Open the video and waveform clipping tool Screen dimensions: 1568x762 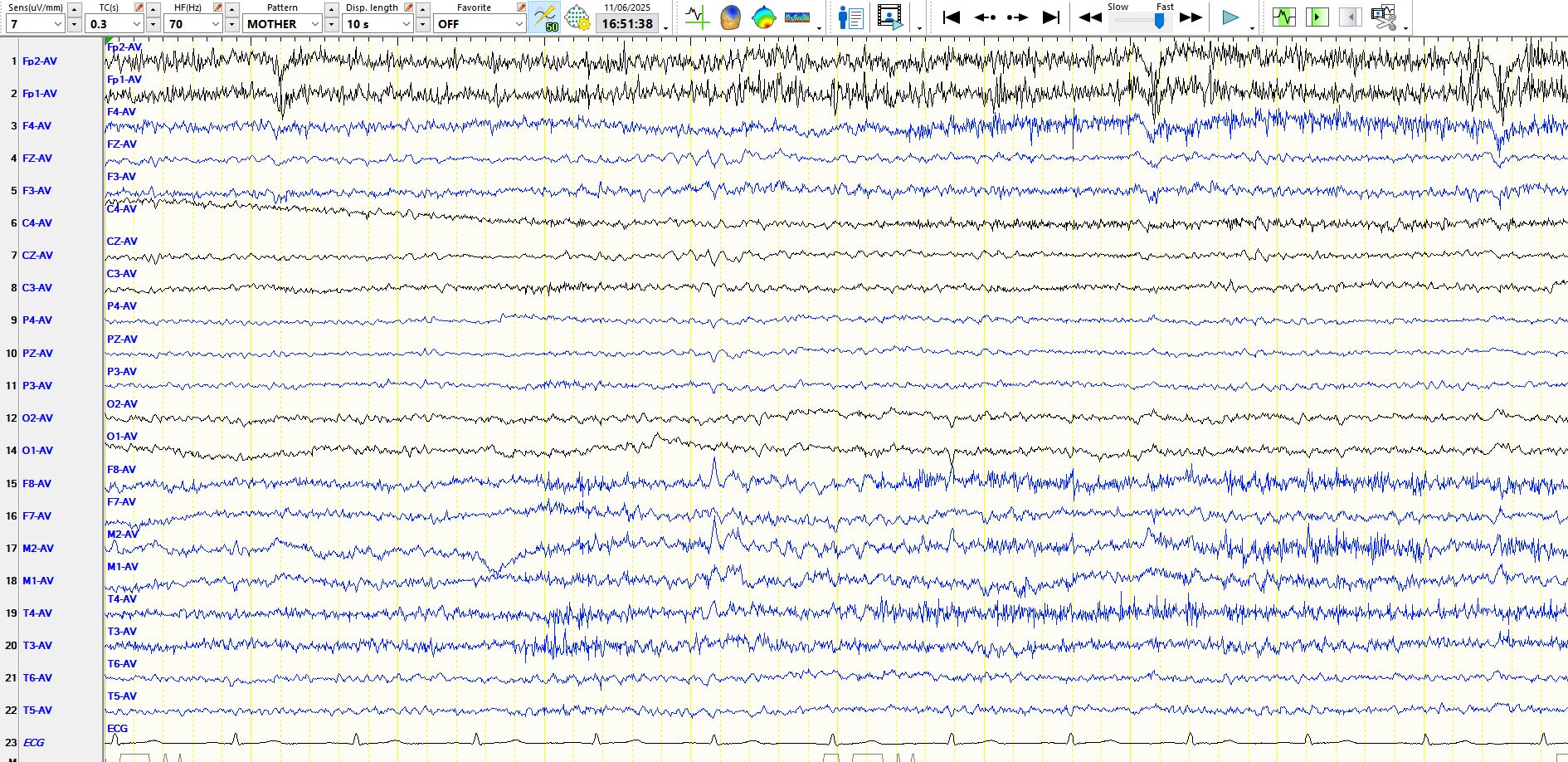coord(1383,17)
